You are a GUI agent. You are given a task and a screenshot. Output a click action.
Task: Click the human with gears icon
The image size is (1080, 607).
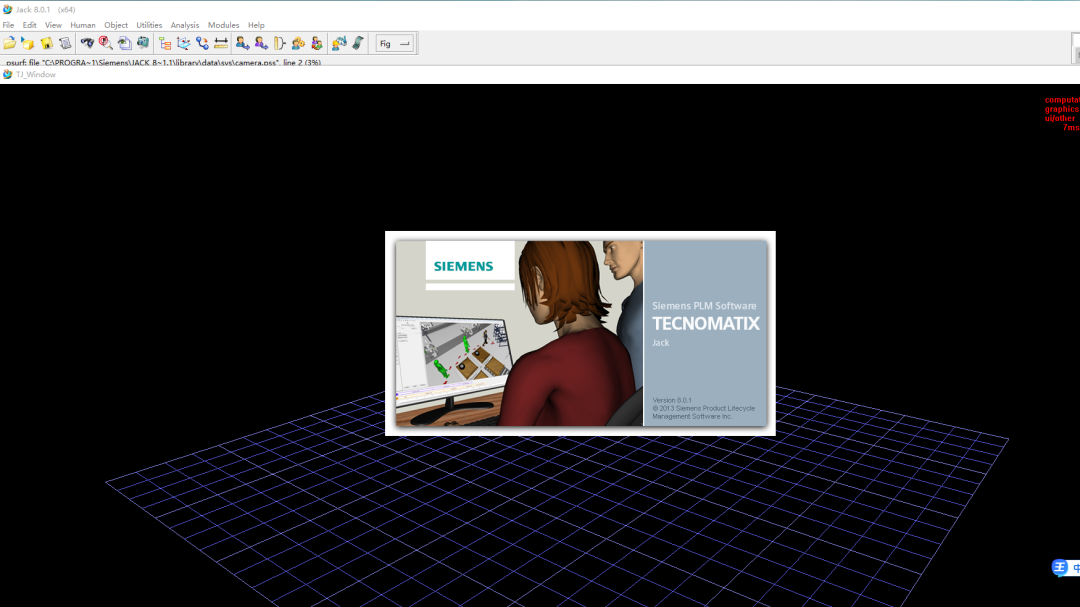click(298, 43)
